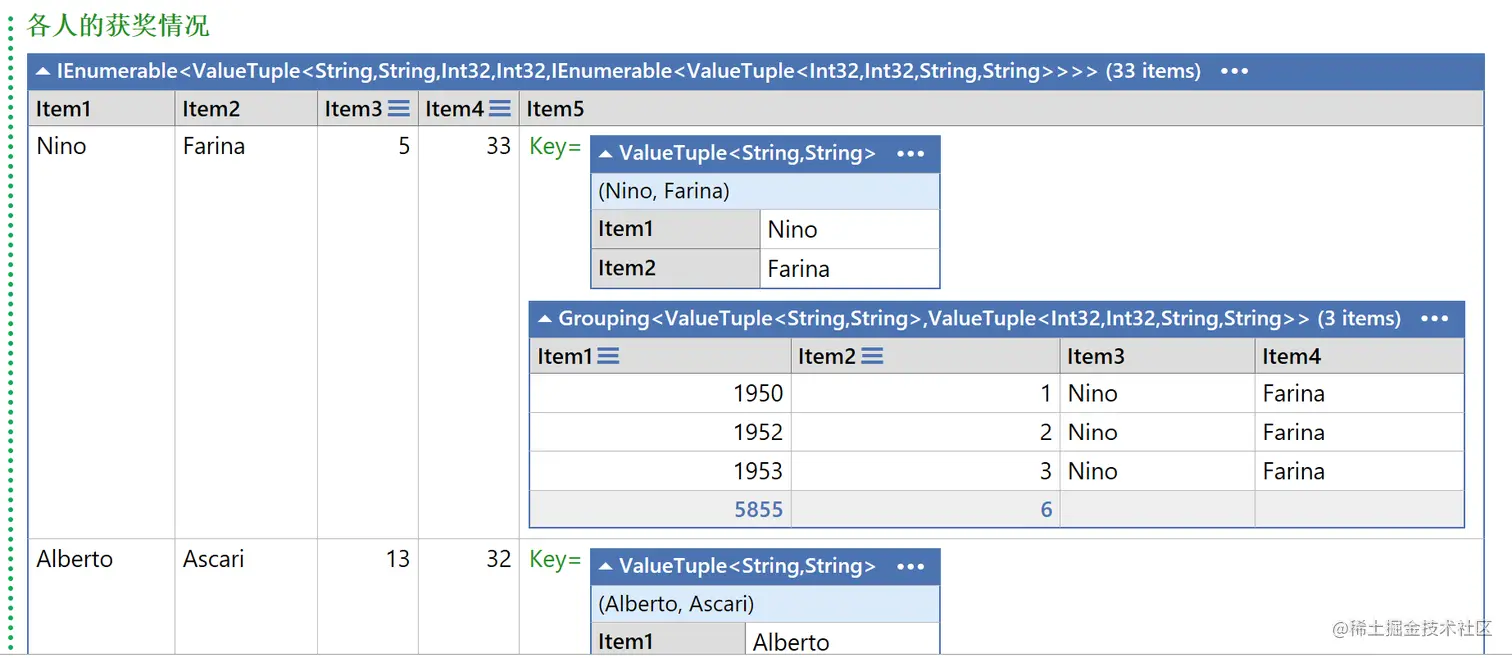The height and width of the screenshot is (658, 1512).
Task: Click the "(Alberto, Ascari)" summary row
Action: pos(765,604)
